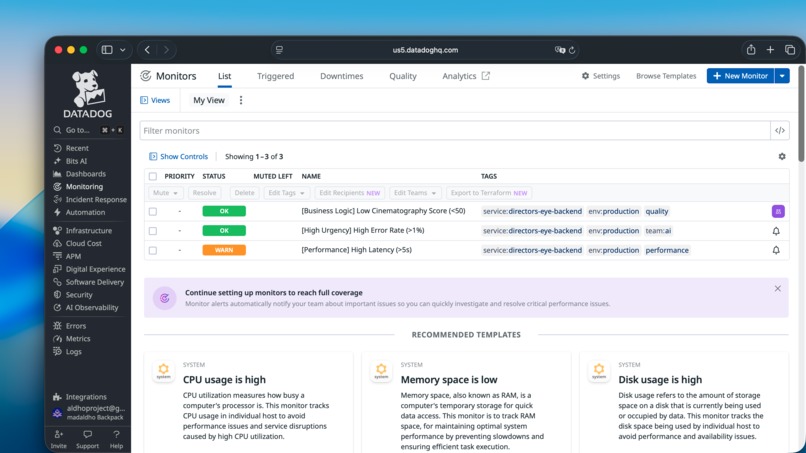The width and height of the screenshot is (806, 453).
Task: Open Metrics in the sidebar
Action: click(71, 339)
